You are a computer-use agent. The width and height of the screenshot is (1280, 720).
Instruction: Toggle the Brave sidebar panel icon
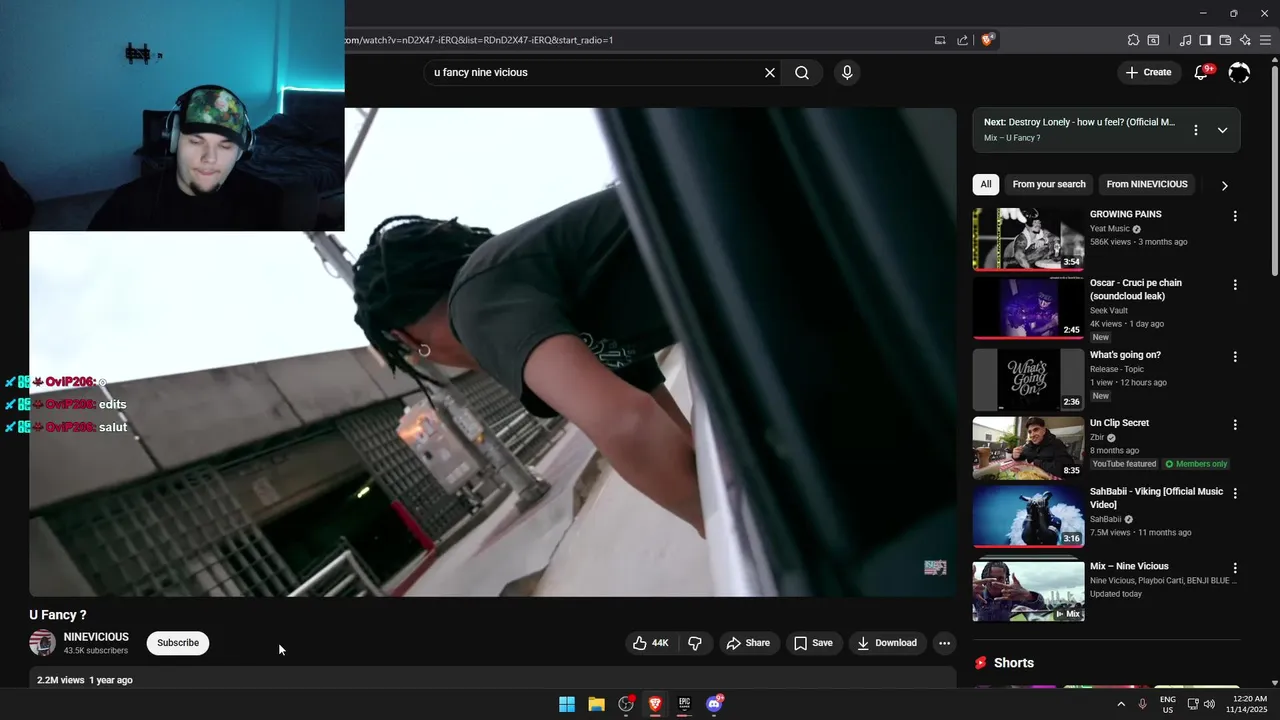click(1205, 40)
